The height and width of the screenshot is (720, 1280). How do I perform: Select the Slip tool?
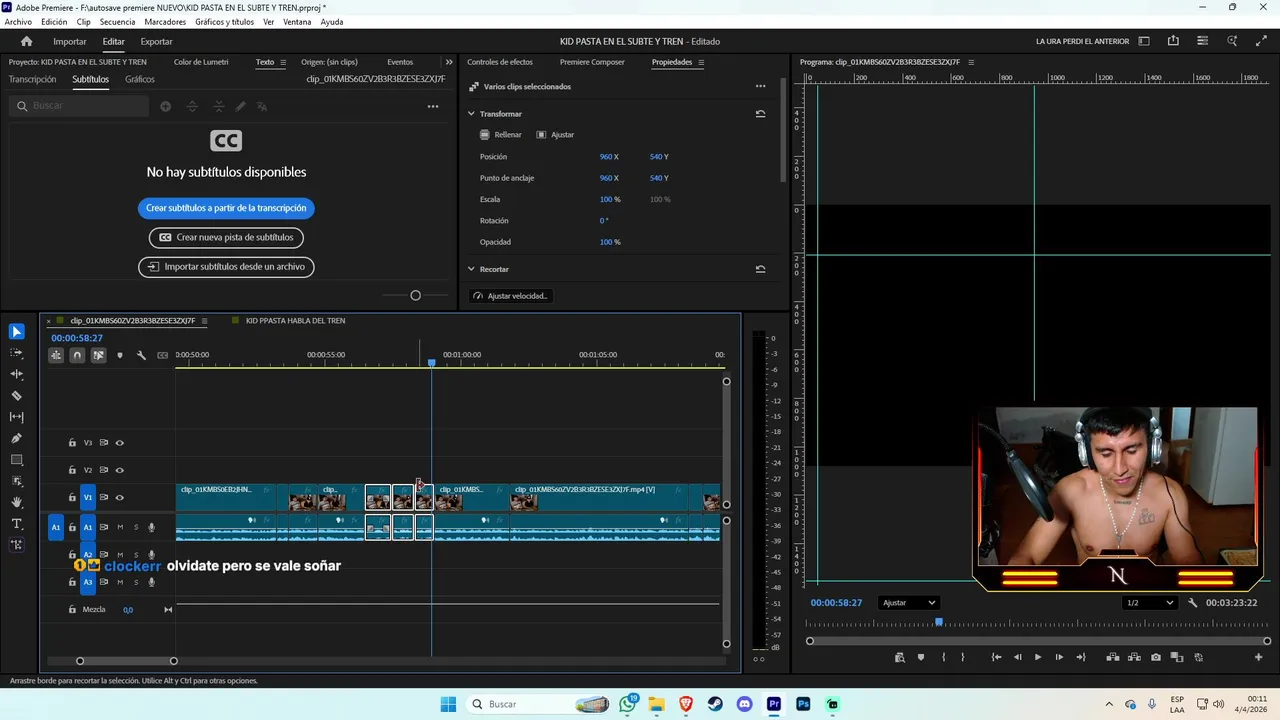tap(16, 417)
